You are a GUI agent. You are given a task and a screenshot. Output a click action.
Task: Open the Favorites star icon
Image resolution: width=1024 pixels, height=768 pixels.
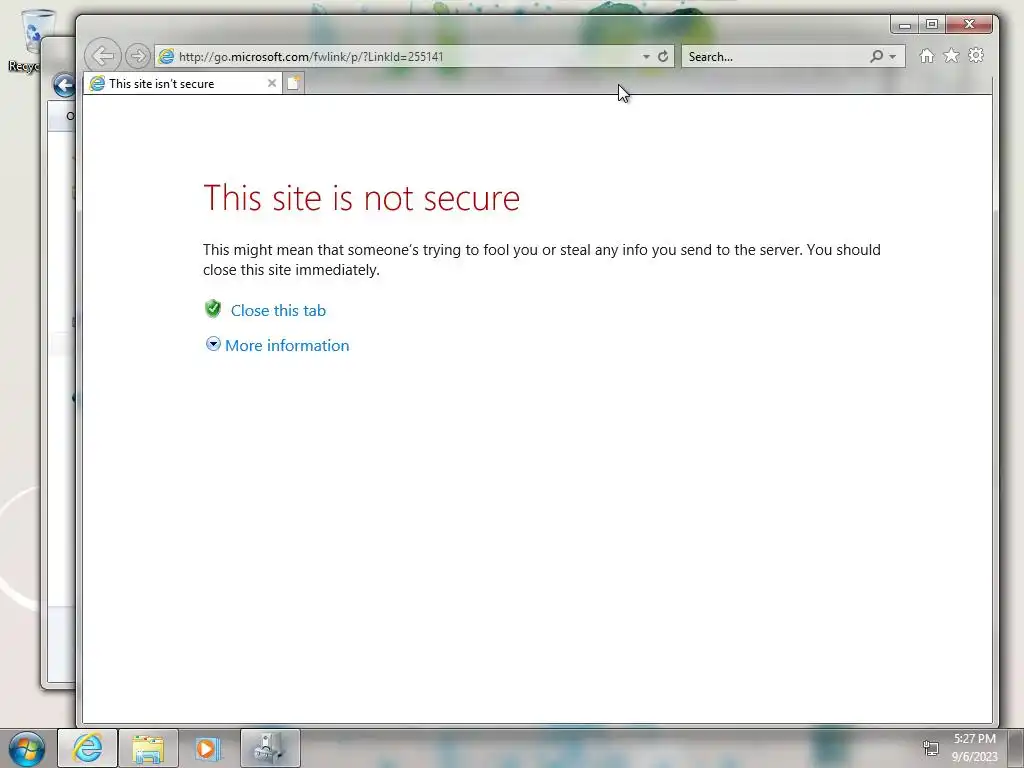[x=951, y=56]
